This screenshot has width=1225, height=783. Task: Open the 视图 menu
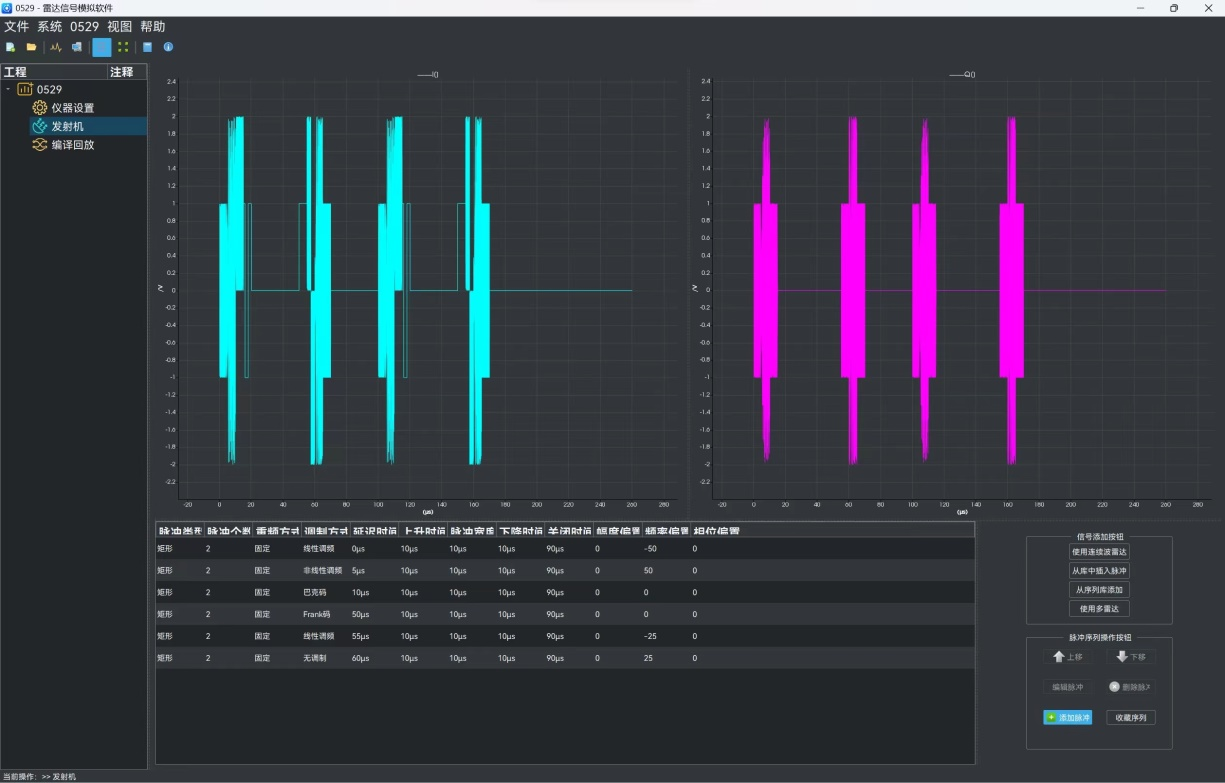tap(119, 27)
